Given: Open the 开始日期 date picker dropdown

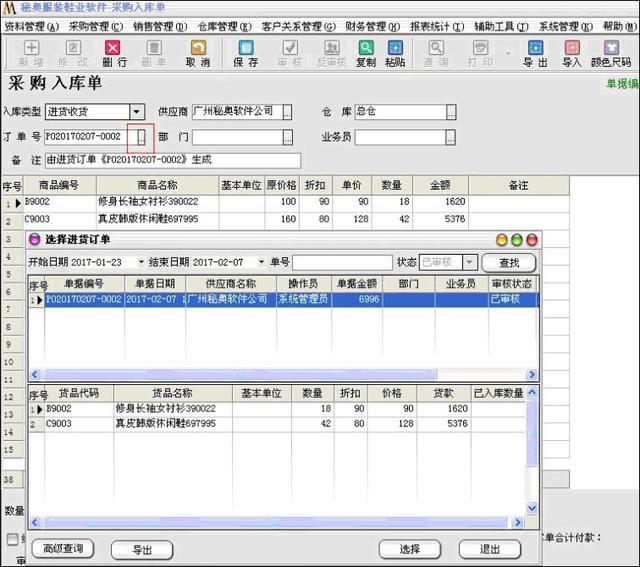Looking at the screenshot, I should tap(141, 262).
